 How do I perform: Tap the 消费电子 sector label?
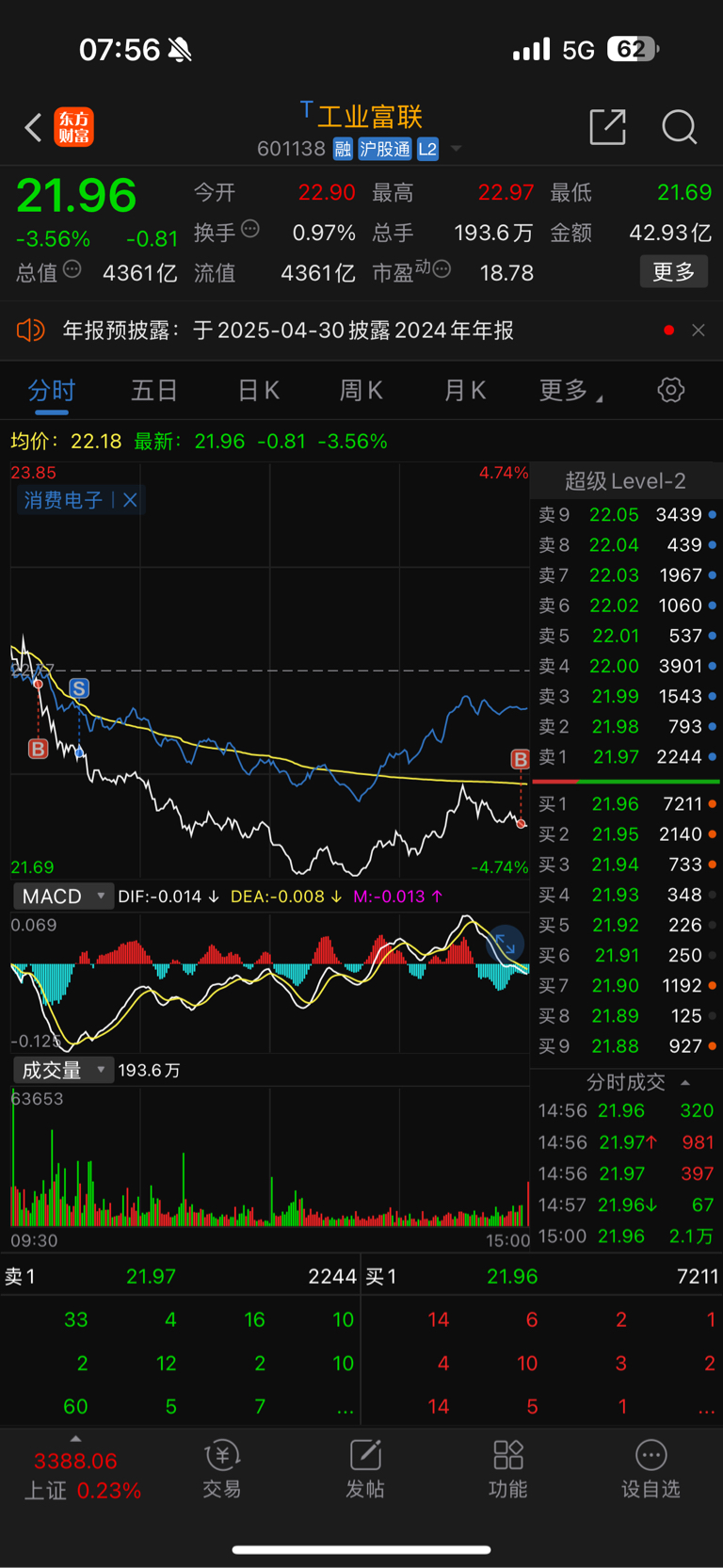pos(62,500)
